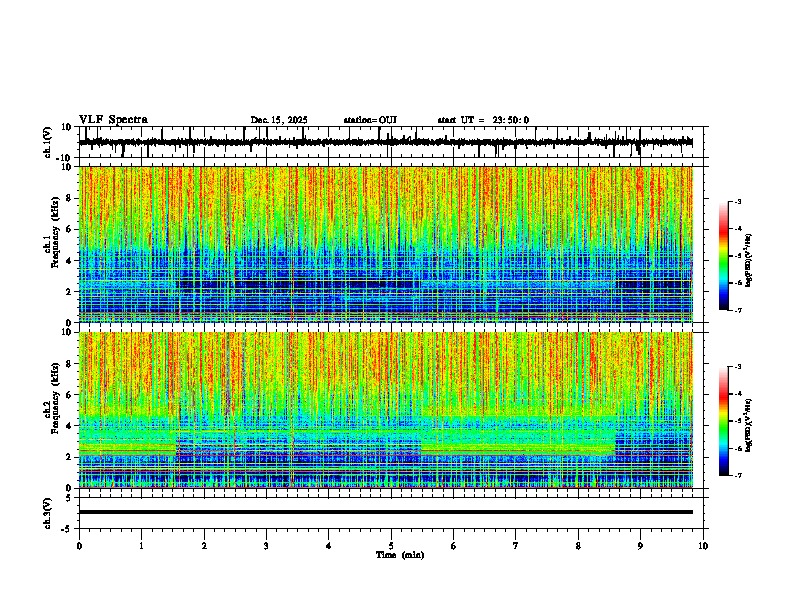Click the "ch.3(V)" axis label
The height and width of the screenshot is (612, 792).
[x=48, y=513]
